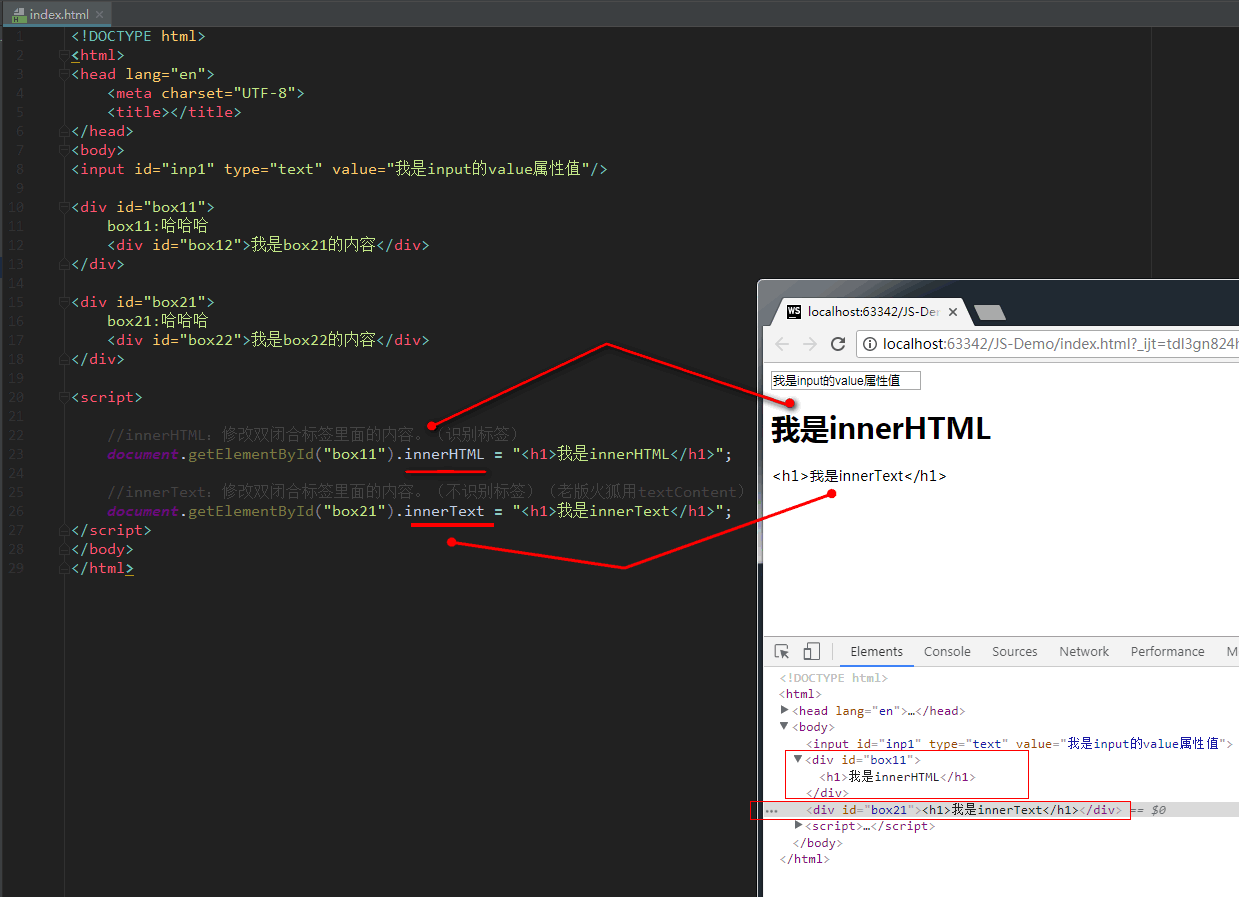The height and width of the screenshot is (897, 1239).
Task: Click the <title></title> code line
Action: tap(174, 112)
